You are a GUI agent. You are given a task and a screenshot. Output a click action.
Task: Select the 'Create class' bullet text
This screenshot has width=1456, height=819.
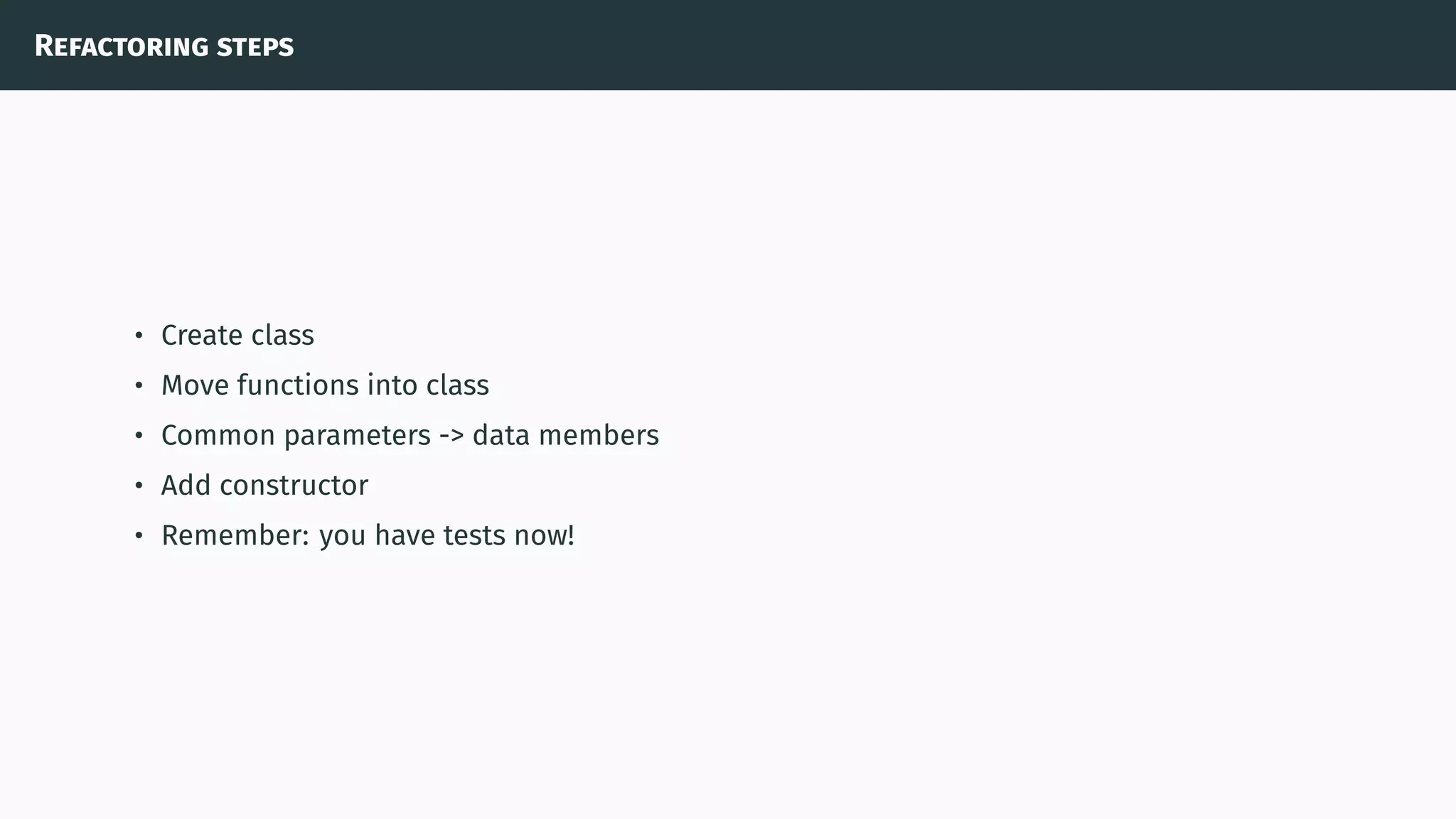pos(237,336)
